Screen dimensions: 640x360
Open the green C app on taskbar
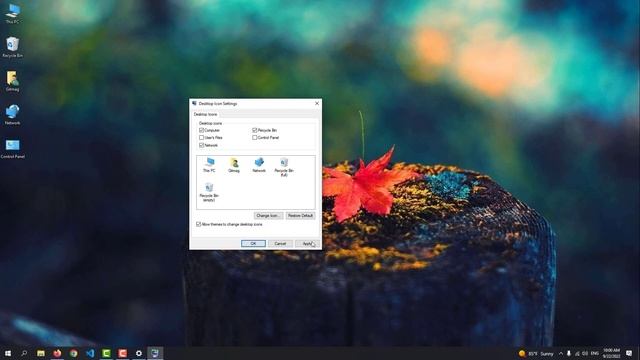[106, 353]
